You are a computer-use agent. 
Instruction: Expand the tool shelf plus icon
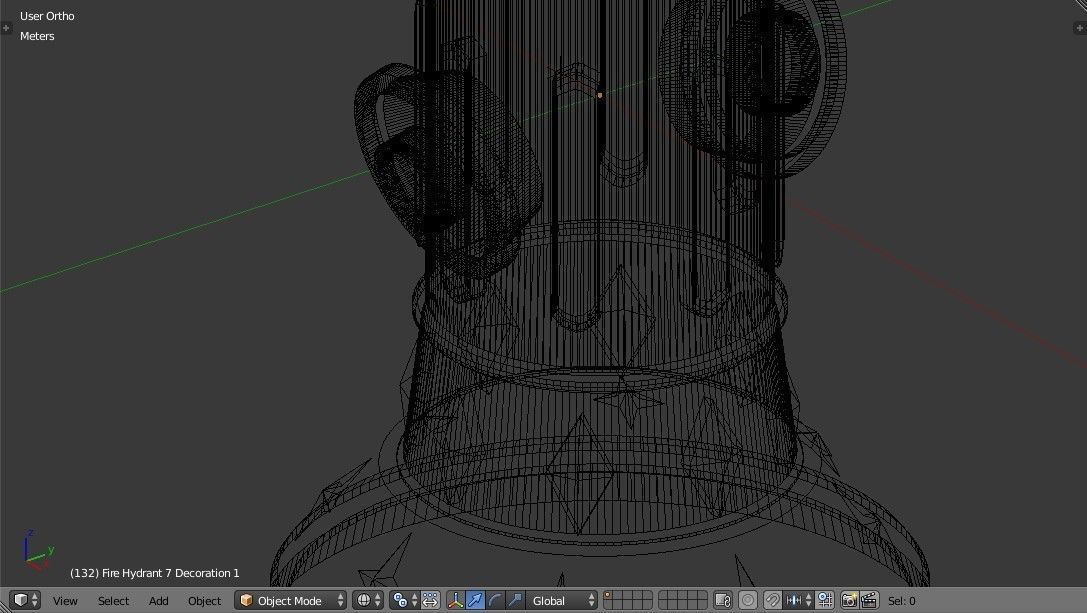pos(6,28)
